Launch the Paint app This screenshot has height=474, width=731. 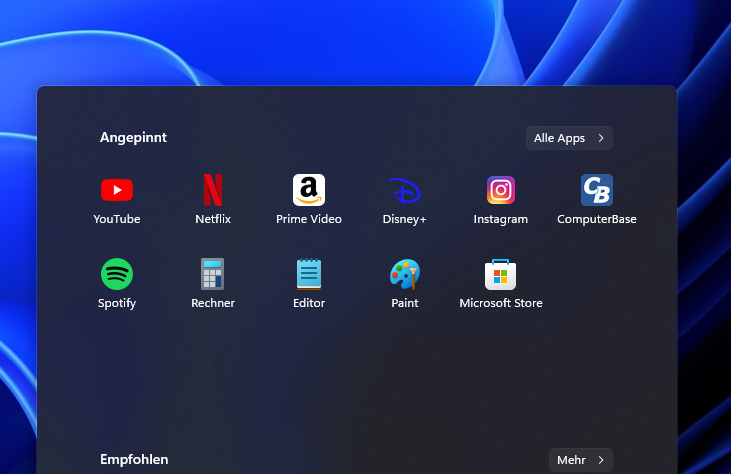click(405, 283)
